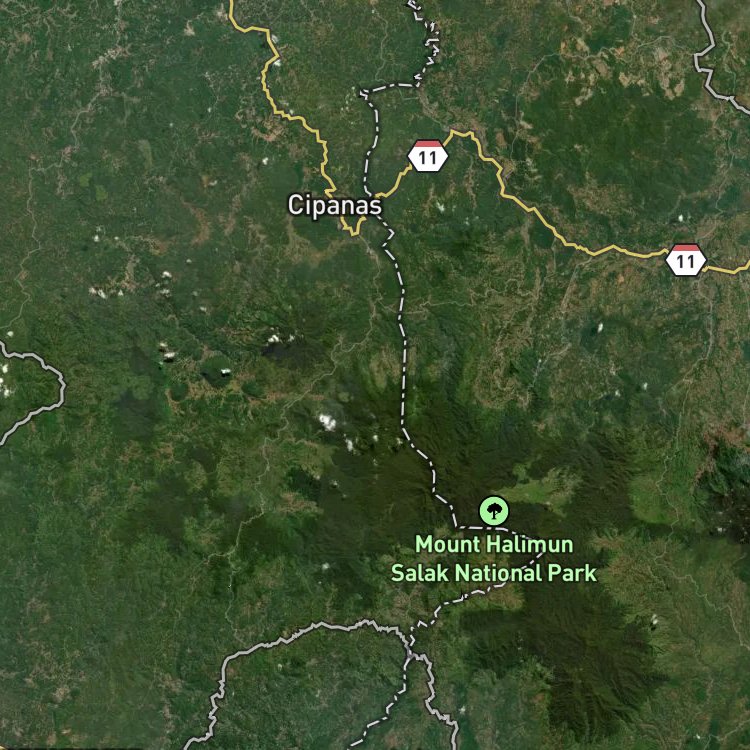The height and width of the screenshot is (750, 750).
Task: Click the green tree park marker icon
Action: click(x=494, y=510)
